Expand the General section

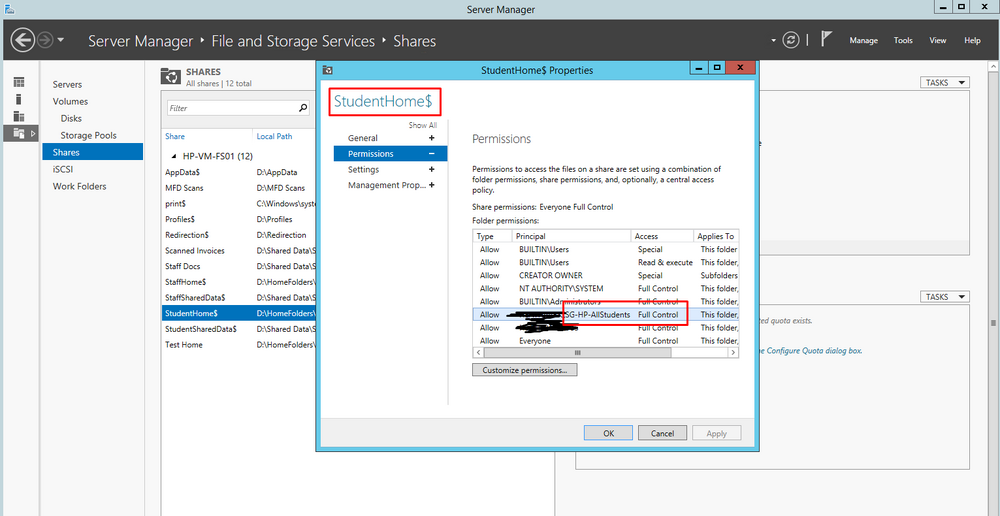pyautogui.click(x=432, y=138)
